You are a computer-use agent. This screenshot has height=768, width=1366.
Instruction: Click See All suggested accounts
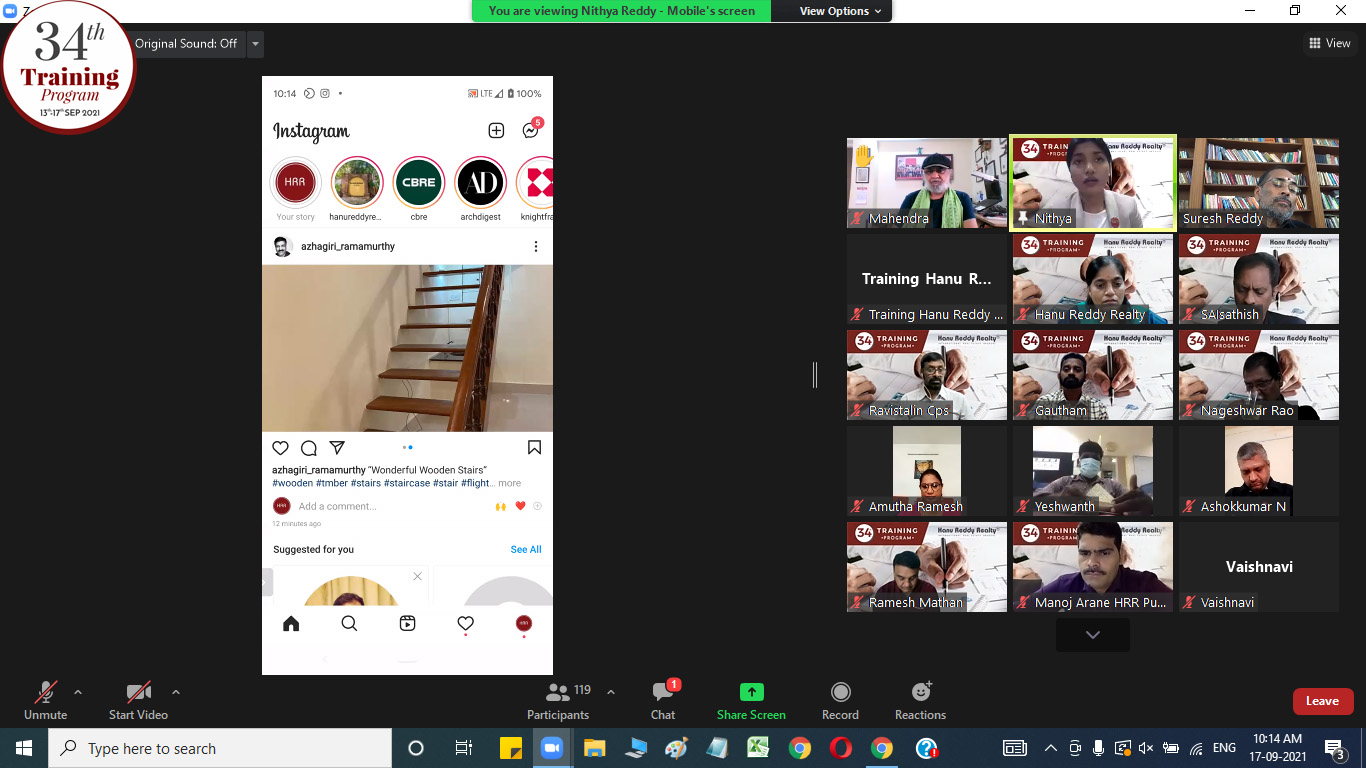(x=526, y=549)
